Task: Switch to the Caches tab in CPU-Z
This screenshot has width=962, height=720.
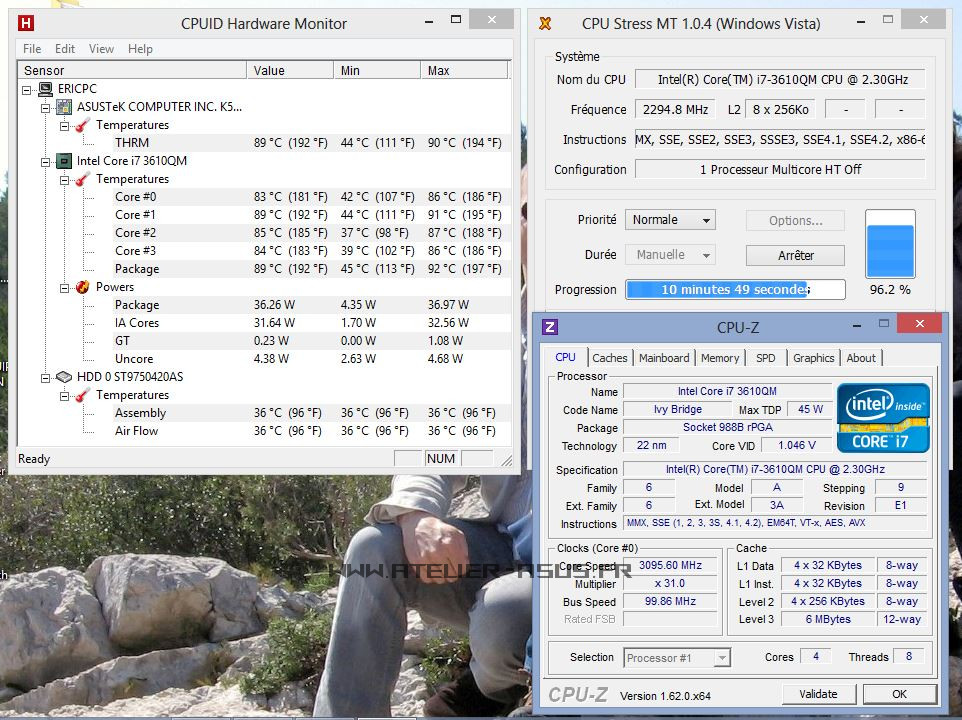Action: coord(610,357)
